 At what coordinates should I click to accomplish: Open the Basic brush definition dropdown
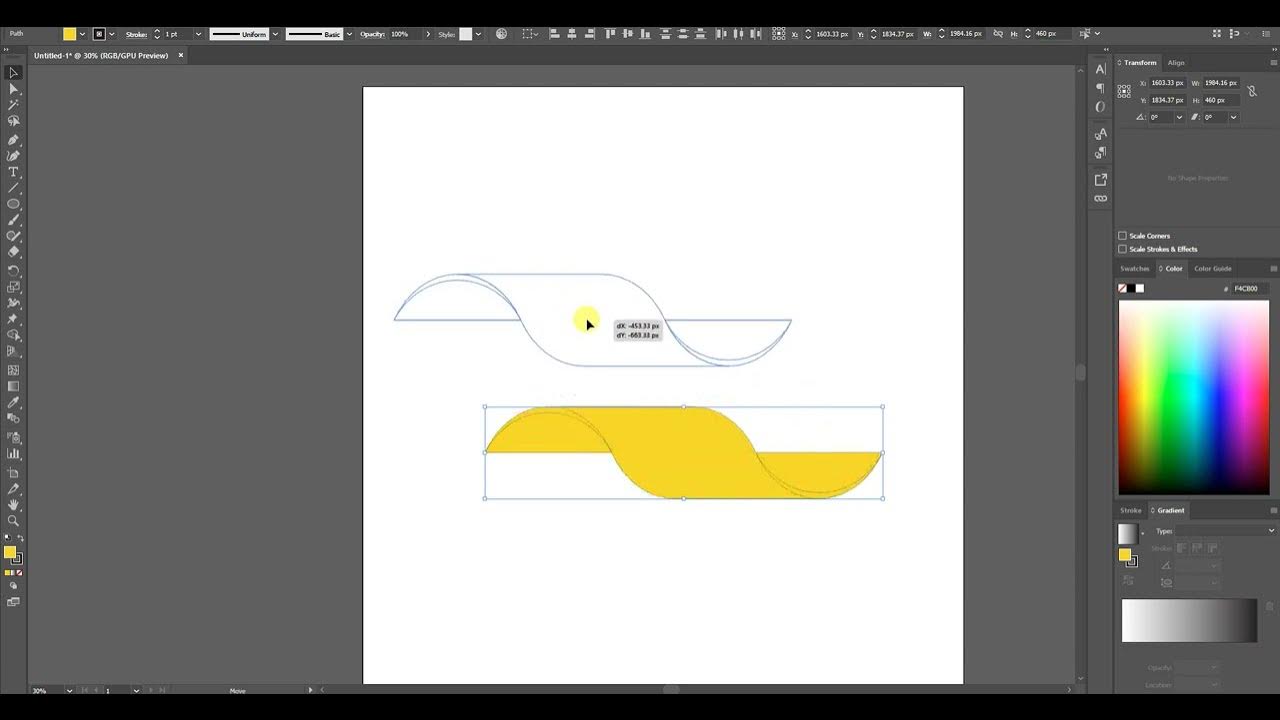click(x=349, y=33)
